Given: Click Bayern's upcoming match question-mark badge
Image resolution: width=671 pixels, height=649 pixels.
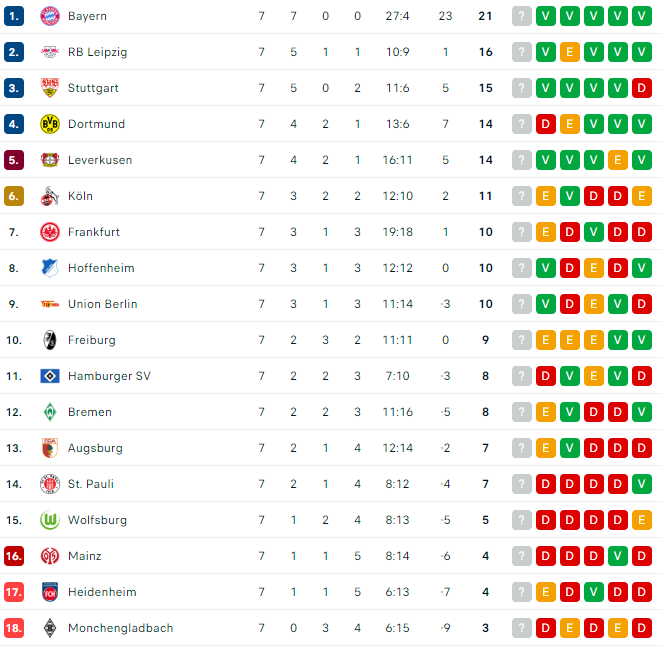Looking at the screenshot, I should pos(522,16).
